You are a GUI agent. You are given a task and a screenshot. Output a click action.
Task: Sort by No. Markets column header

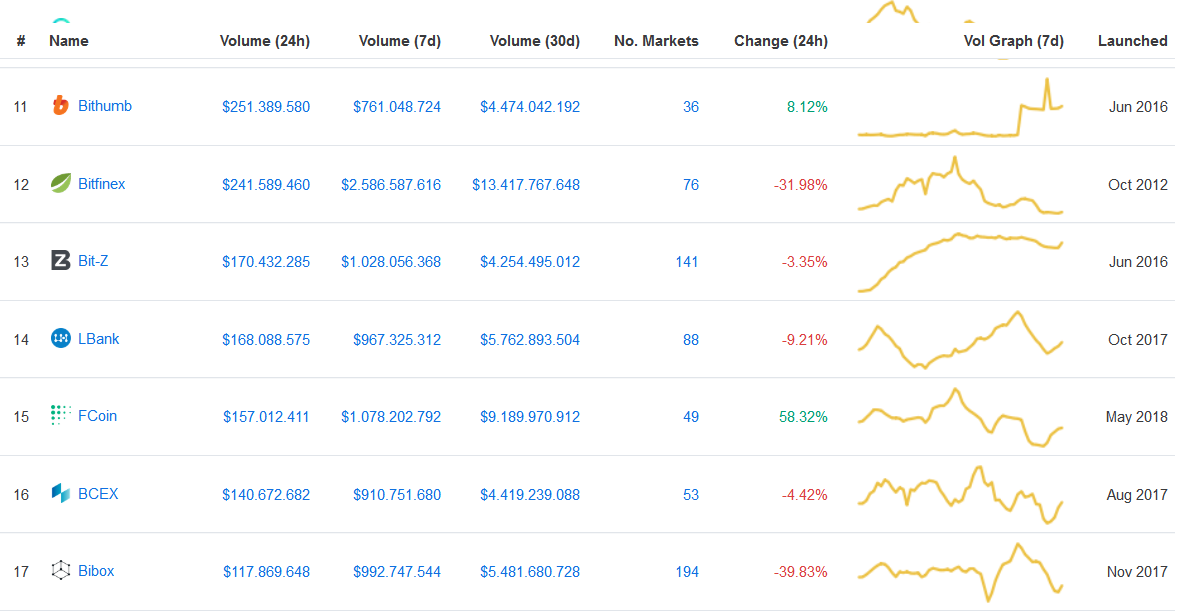pos(656,41)
